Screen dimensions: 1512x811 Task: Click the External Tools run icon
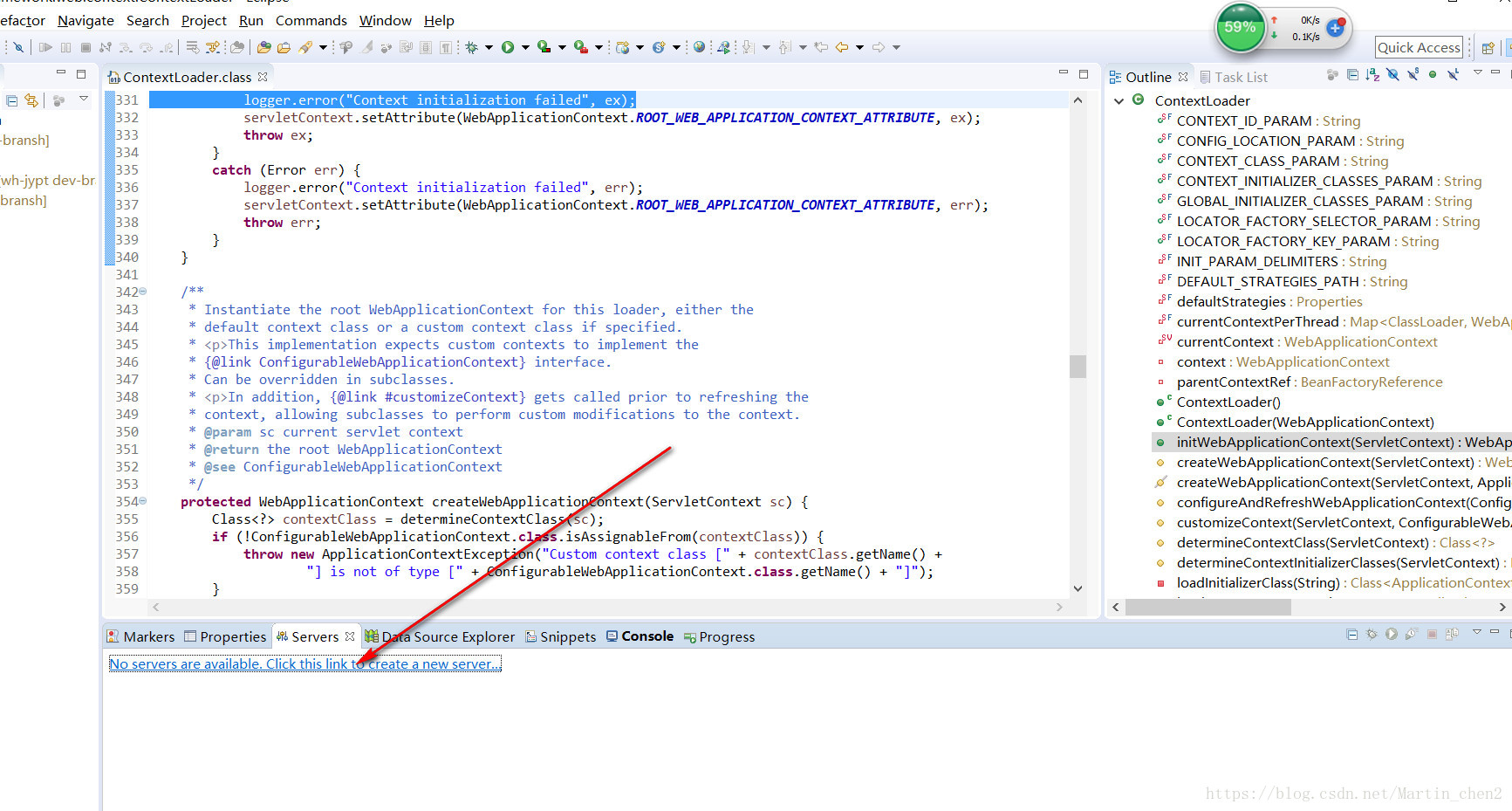[581, 47]
